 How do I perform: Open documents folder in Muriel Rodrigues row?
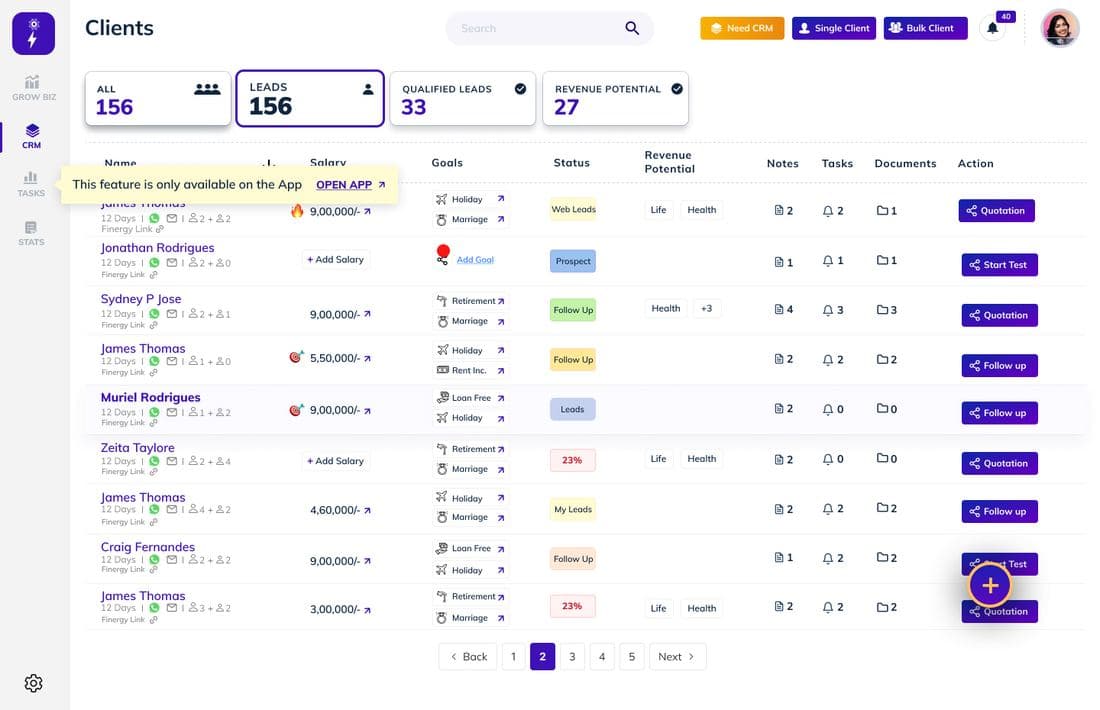[x=882, y=408]
